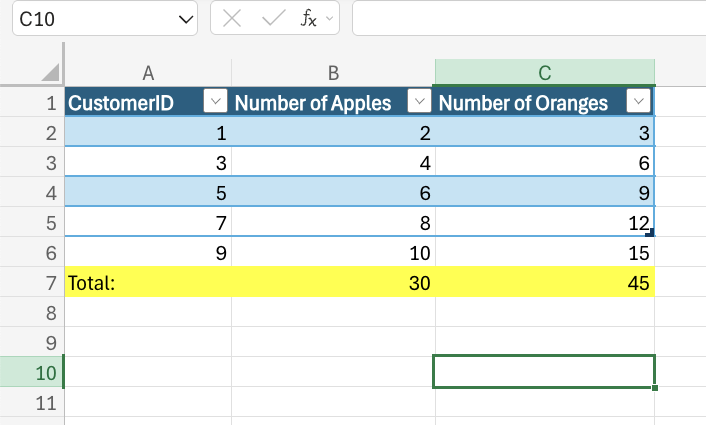This screenshot has width=706, height=425.
Task: Select row 9 header
Action: (32, 342)
